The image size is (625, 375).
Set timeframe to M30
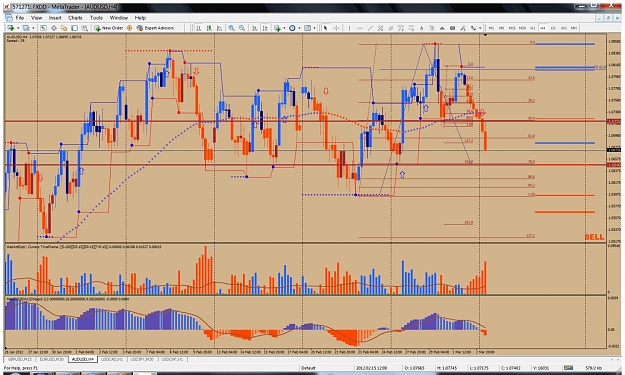[522, 28]
